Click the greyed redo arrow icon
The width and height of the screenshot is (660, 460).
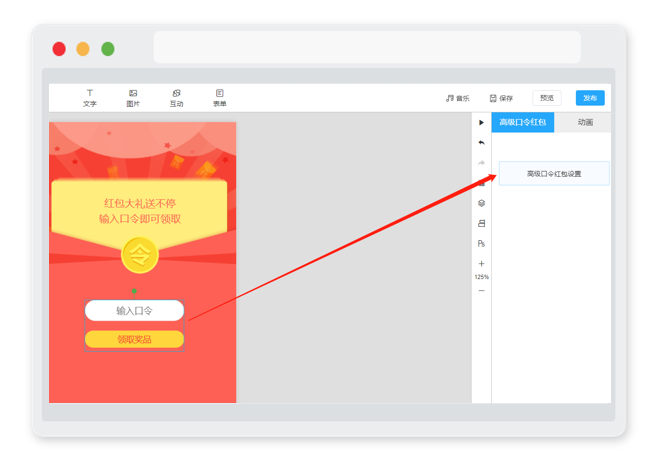[482, 163]
